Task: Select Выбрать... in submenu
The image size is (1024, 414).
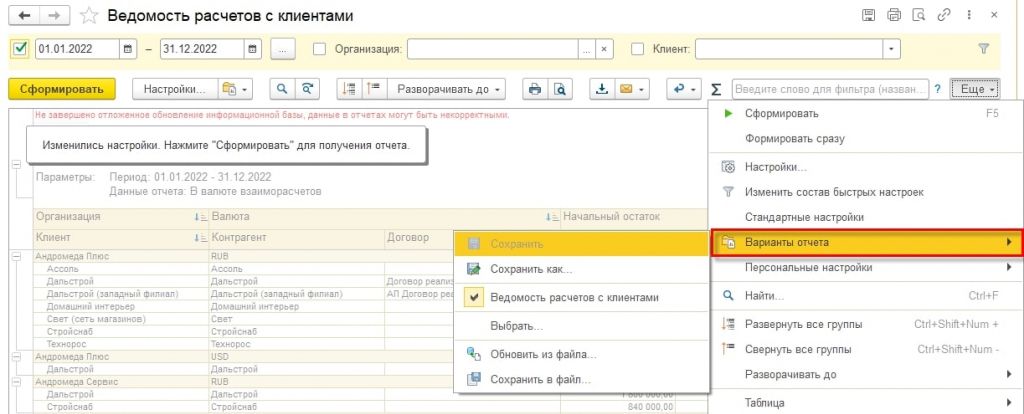Action: coord(581,326)
